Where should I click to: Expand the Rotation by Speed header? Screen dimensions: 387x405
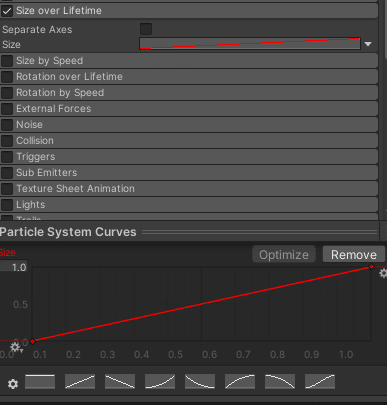pos(189,93)
